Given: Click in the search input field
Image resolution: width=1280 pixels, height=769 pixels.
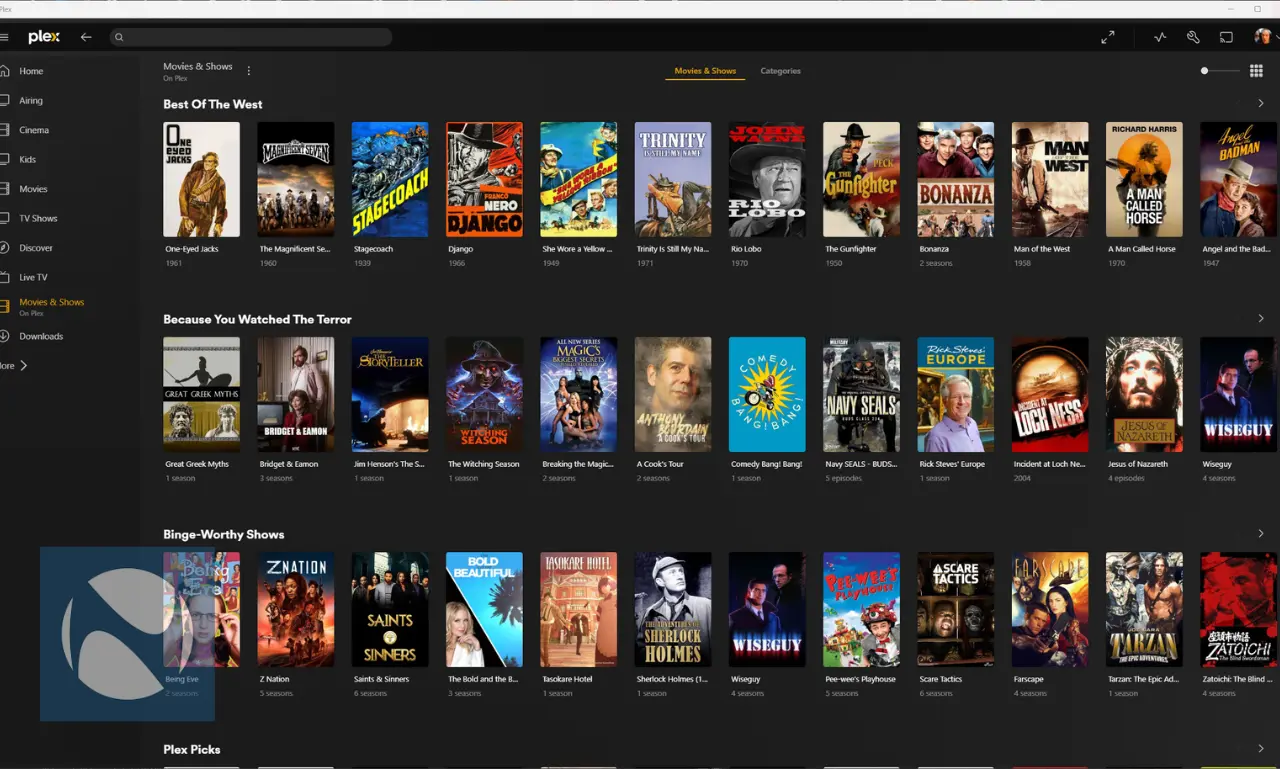Looking at the screenshot, I should coord(250,37).
